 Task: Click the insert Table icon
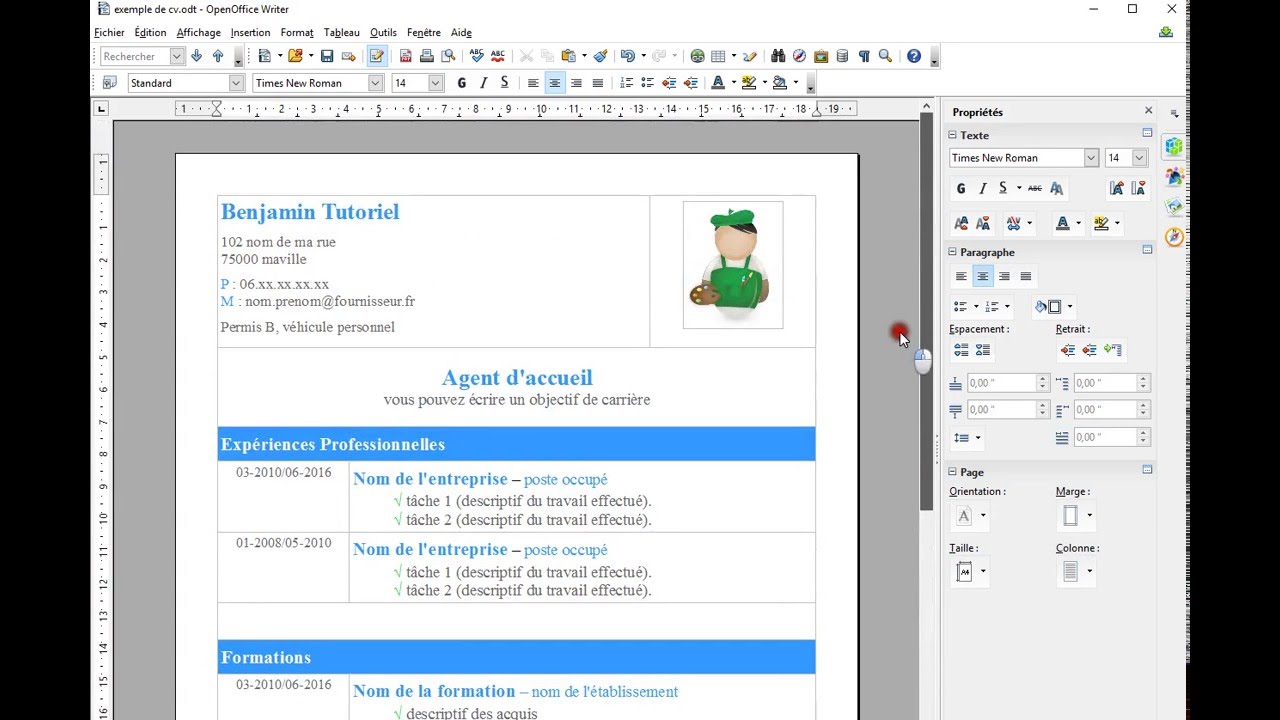(718, 56)
